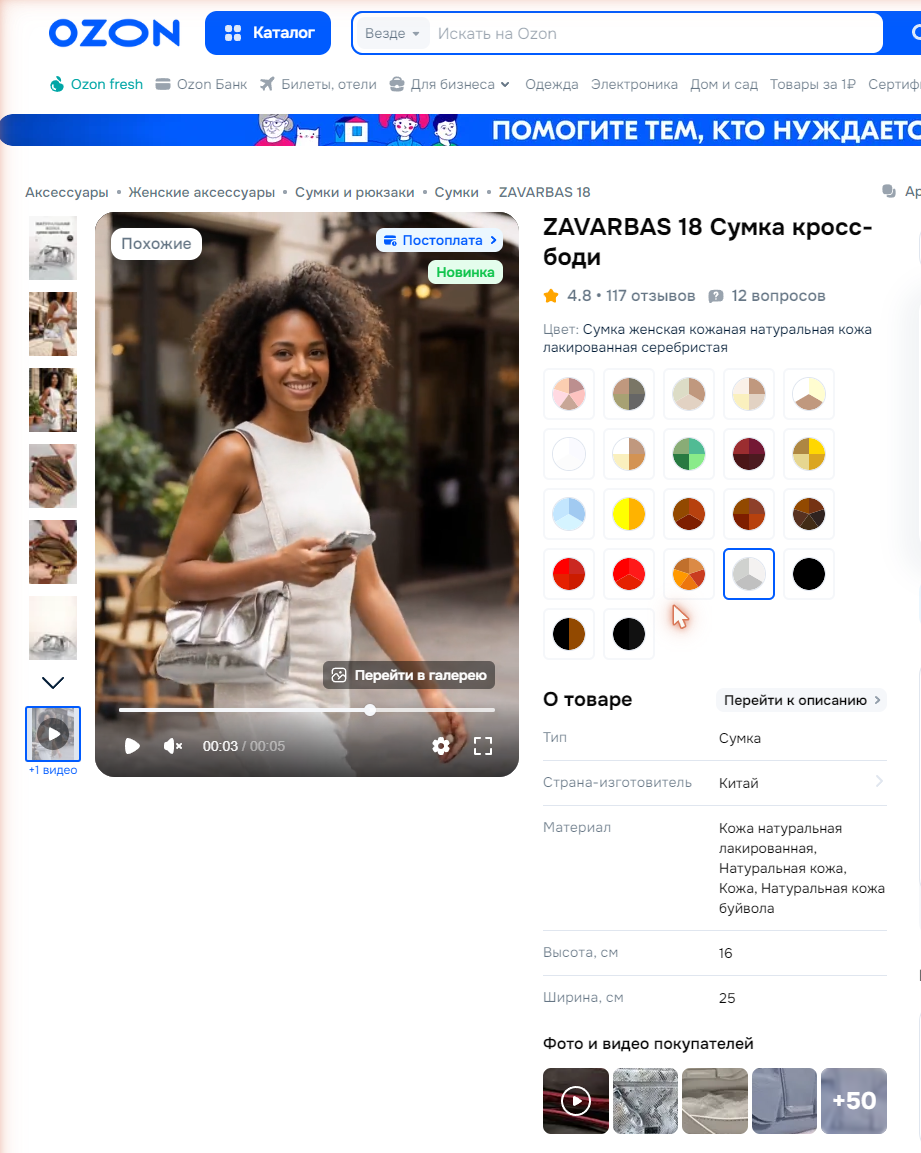Select the plain white color swatch
The width and height of the screenshot is (921, 1153).
tap(569, 454)
